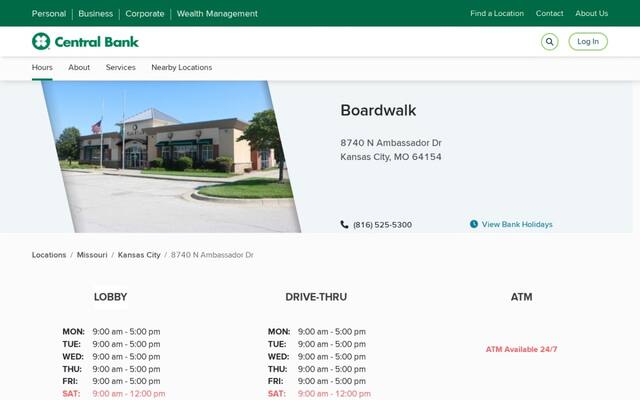Open the About Us page
The height and width of the screenshot is (400, 640).
(591, 13)
